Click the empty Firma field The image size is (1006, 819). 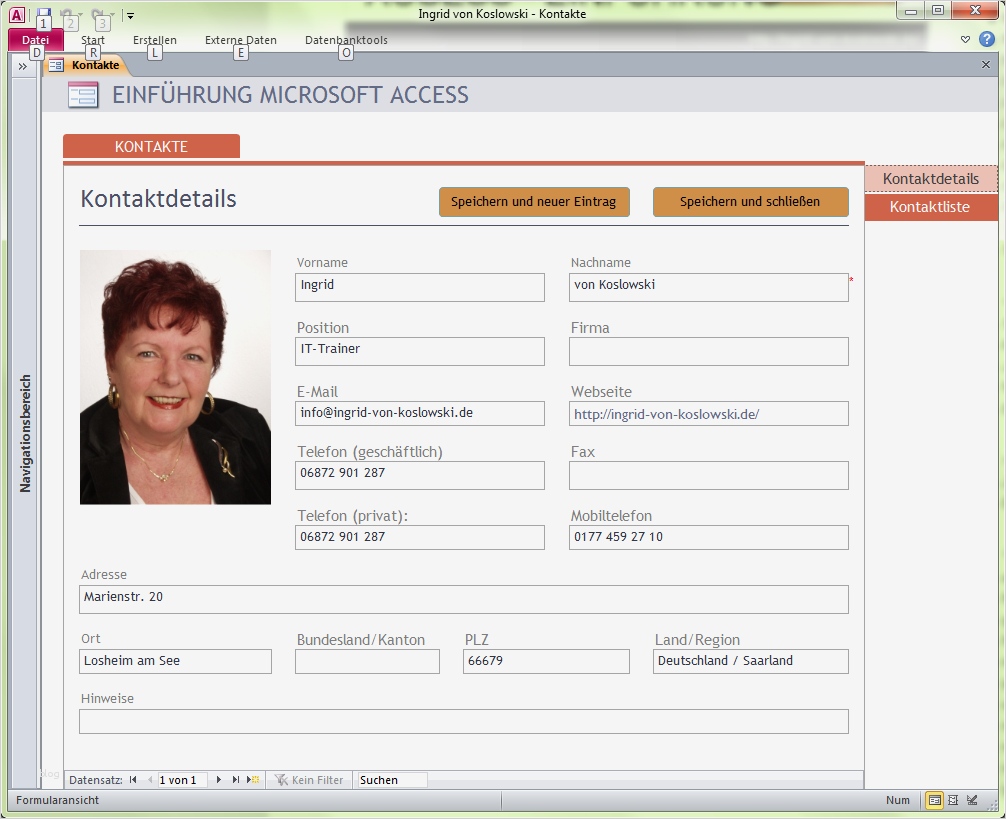(708, 351)
